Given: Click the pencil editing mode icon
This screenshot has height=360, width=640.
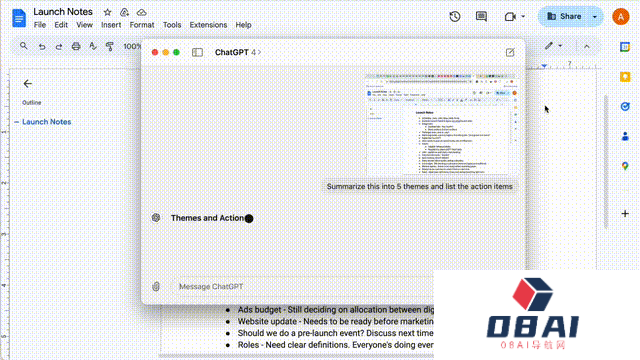Looking at the screenshot, I should 549,46.
